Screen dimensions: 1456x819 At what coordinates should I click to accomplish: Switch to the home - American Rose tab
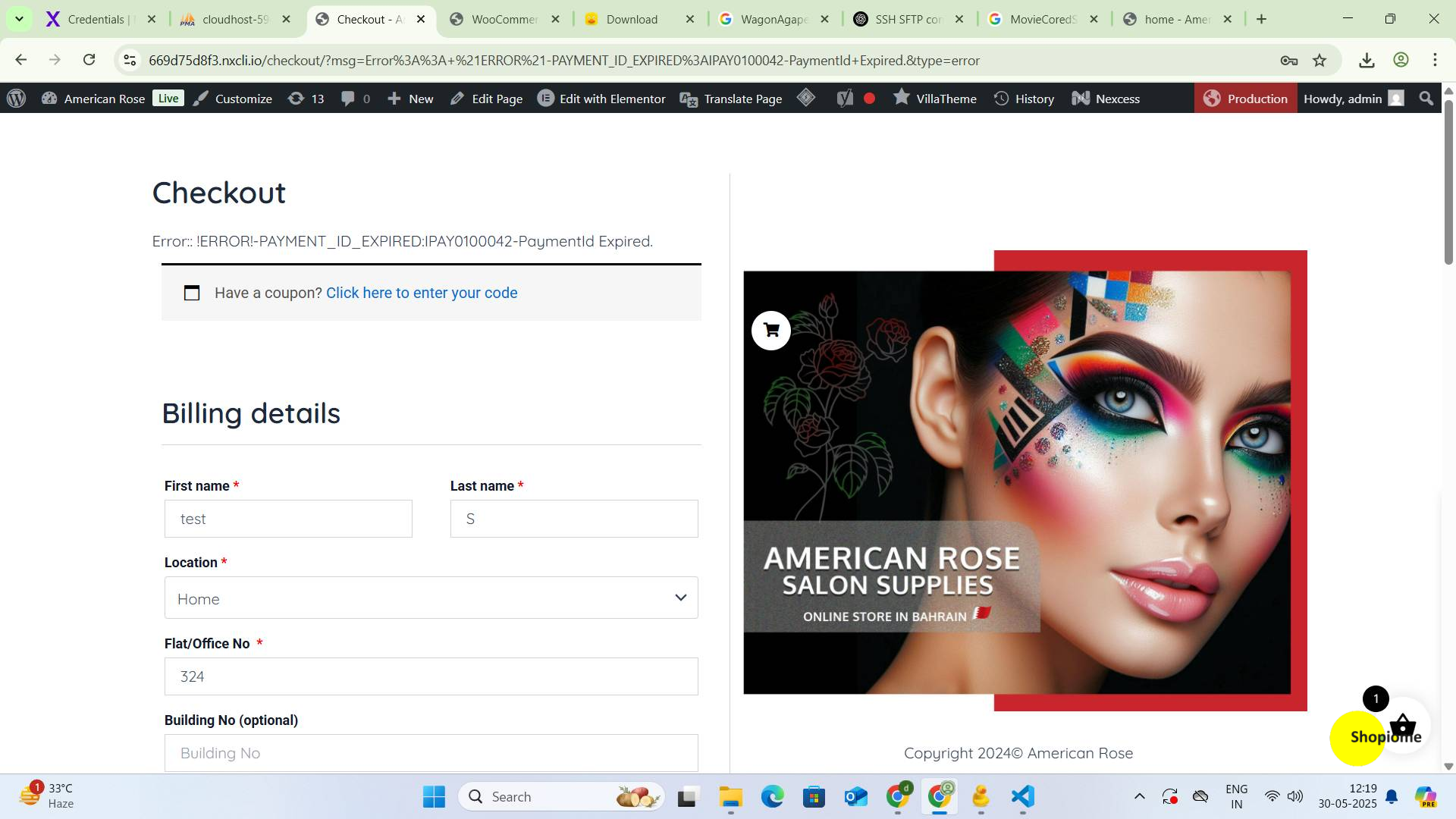tap(1177, 19)
